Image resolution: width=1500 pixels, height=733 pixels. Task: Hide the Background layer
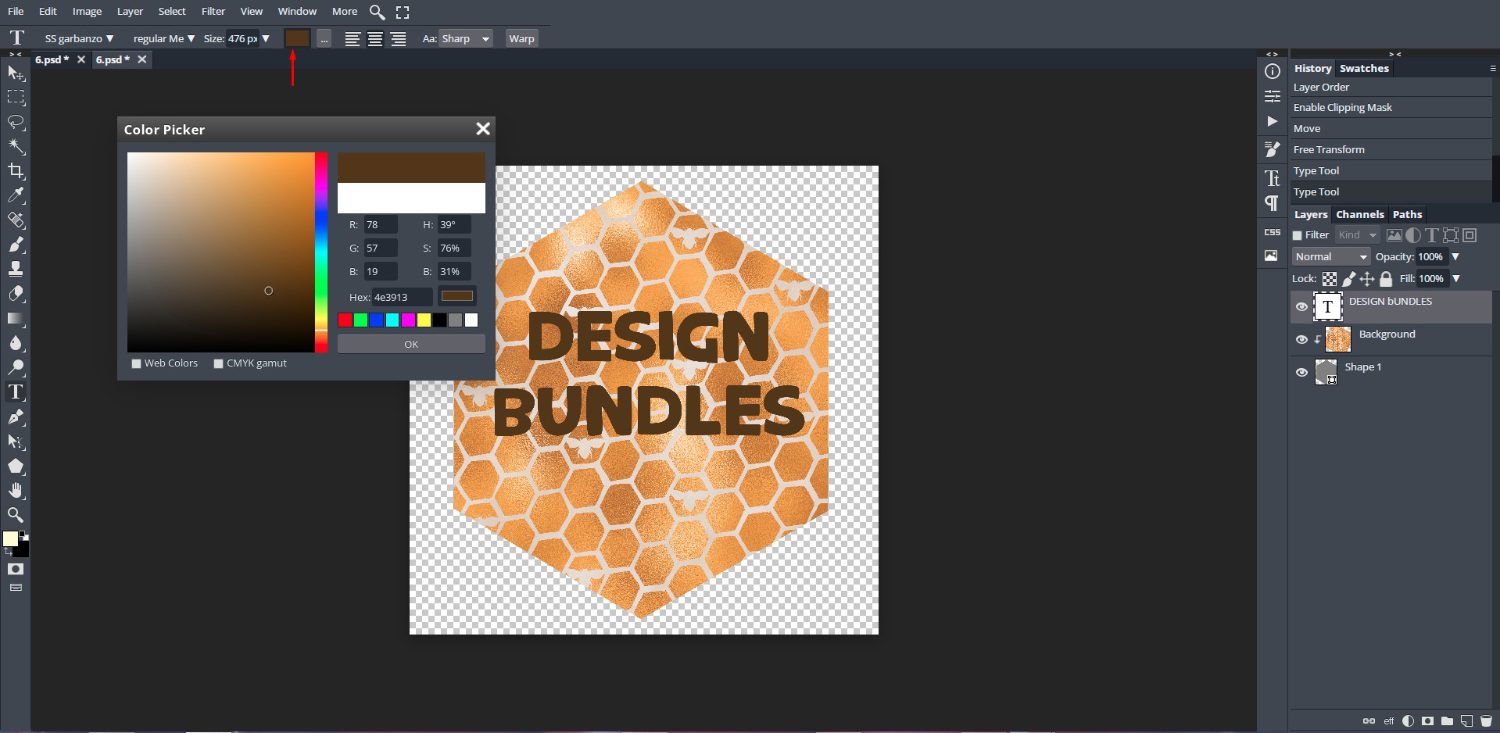coord(1301,340)
